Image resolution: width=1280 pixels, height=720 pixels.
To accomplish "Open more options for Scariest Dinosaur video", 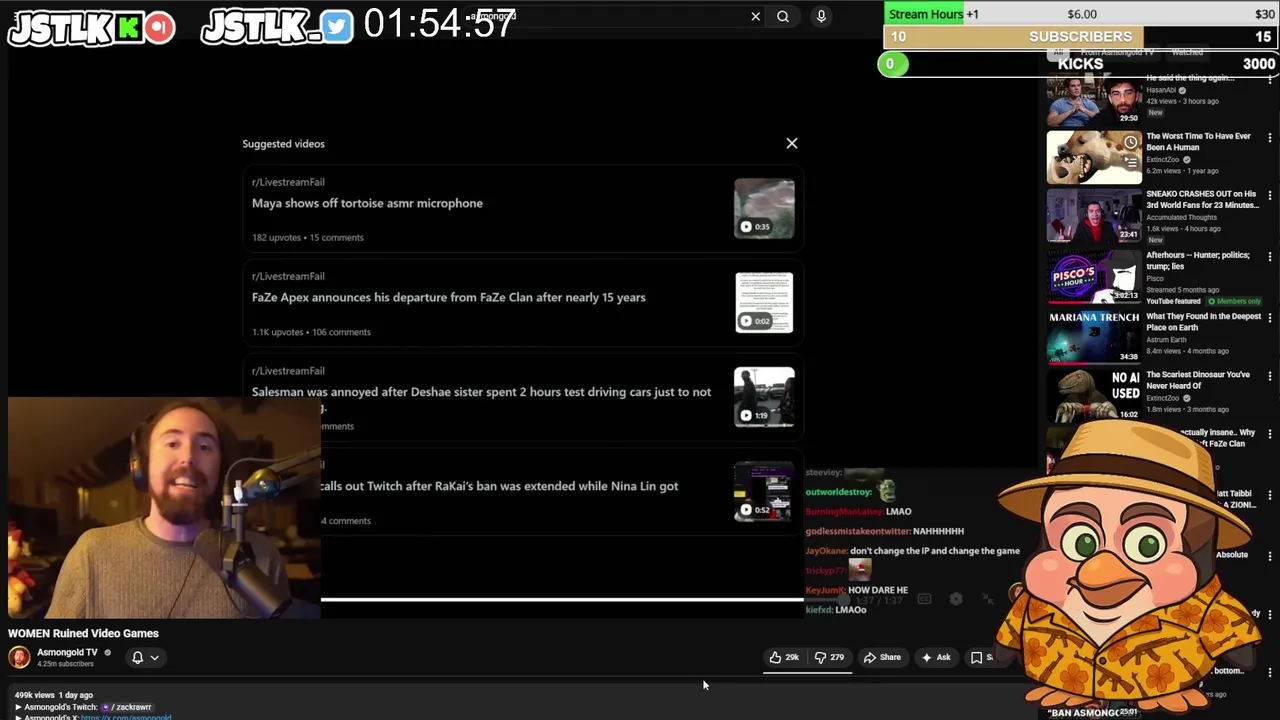I will coord(1270,375).
